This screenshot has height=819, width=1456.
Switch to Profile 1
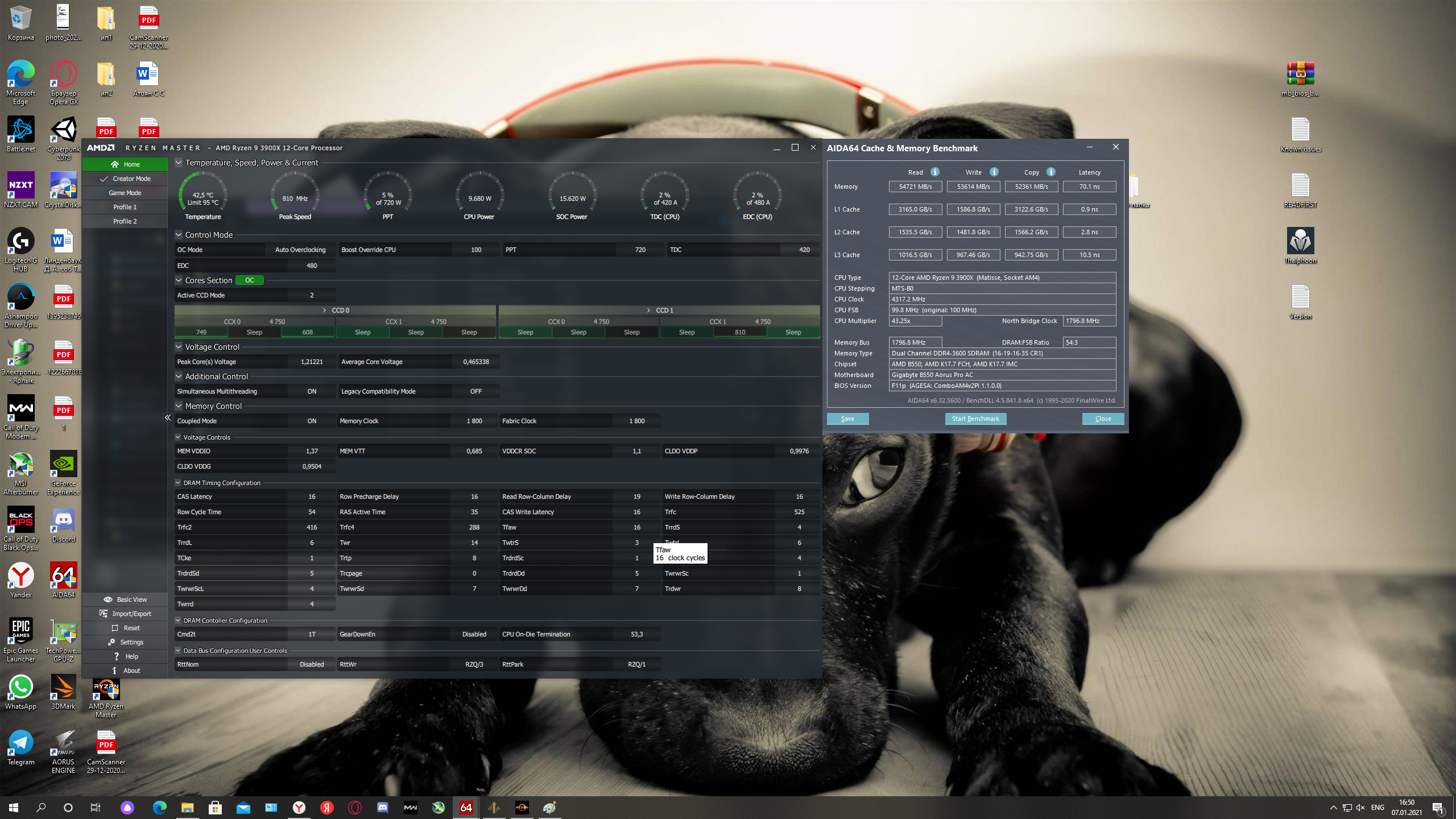pyautogui.click(x=125, y=207)
